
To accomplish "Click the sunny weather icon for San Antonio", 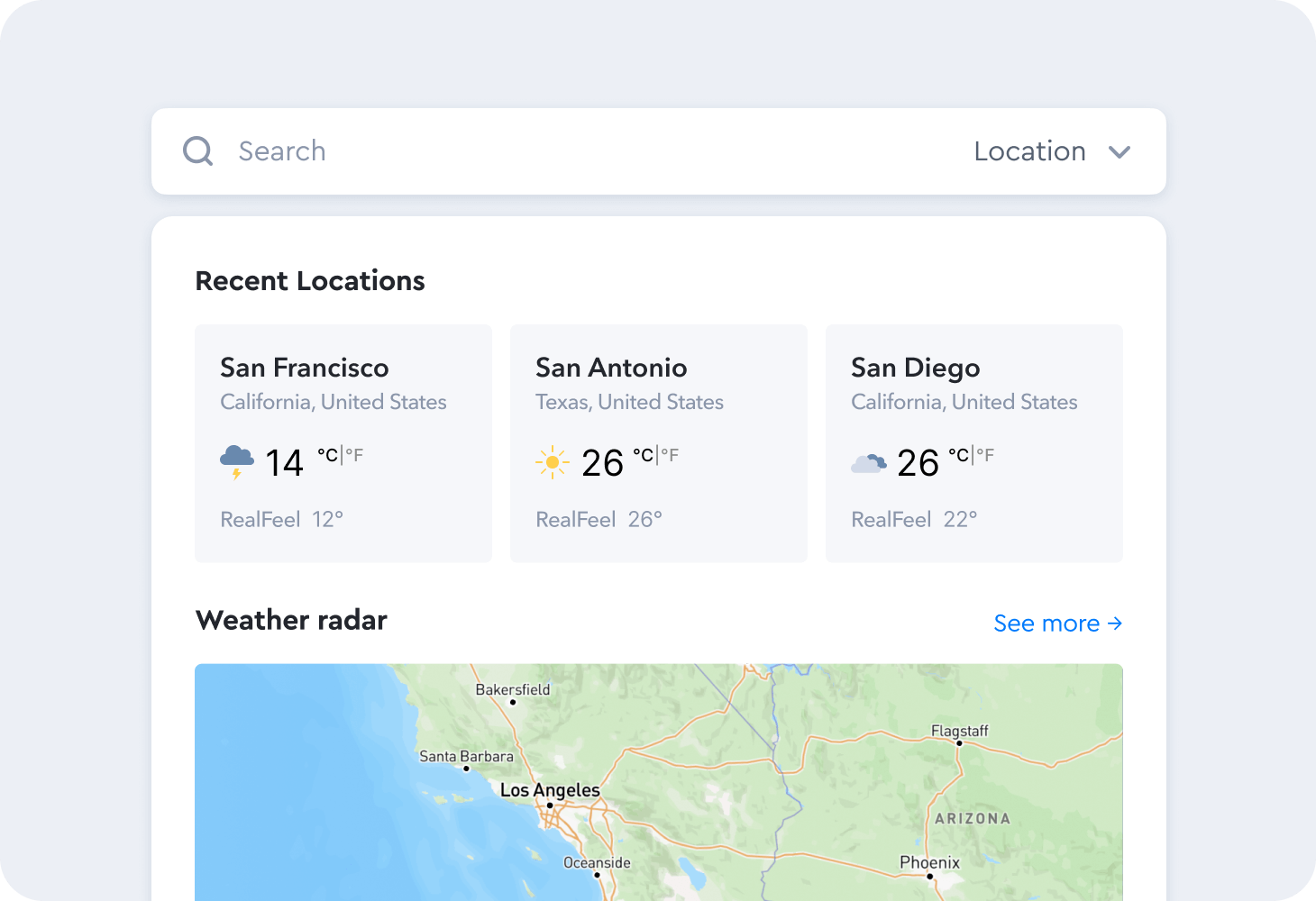I will [552, 461].
